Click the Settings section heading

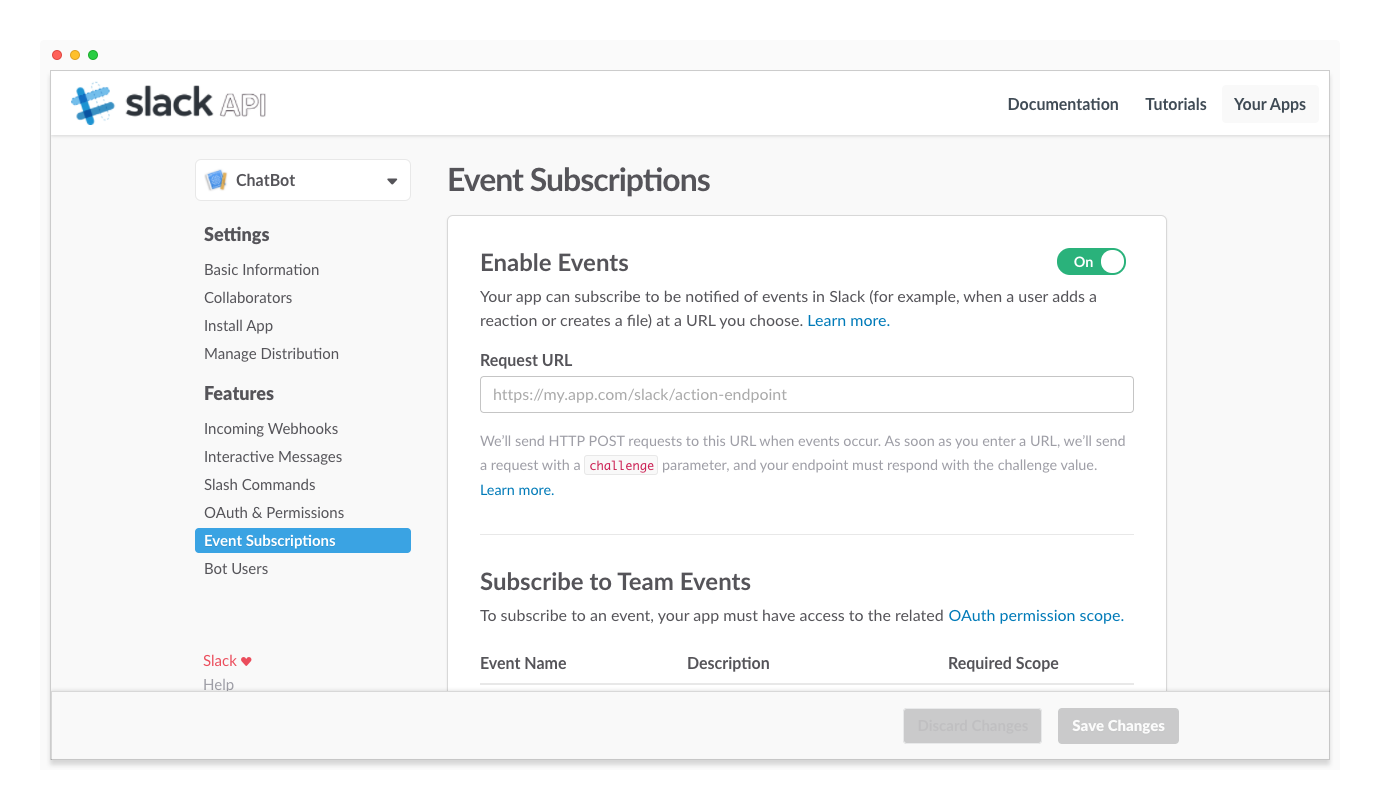(237, 235)
